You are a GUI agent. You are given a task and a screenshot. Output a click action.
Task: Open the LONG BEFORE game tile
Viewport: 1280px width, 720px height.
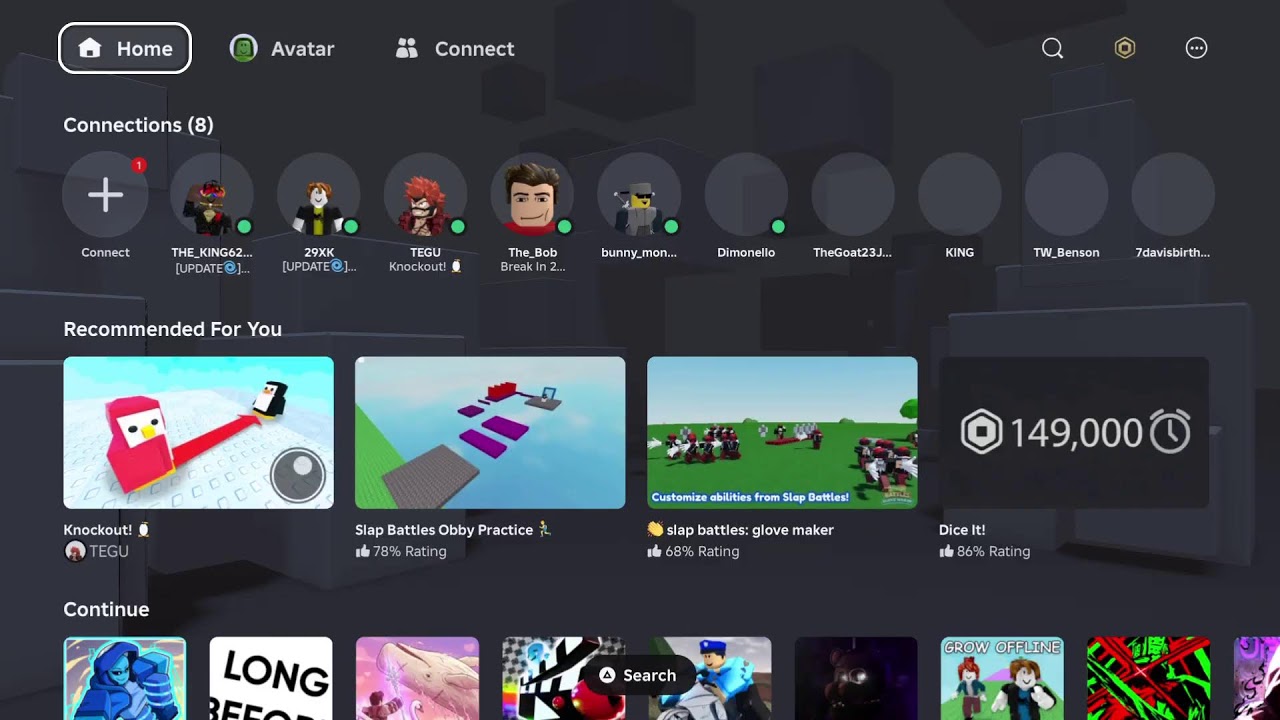[x=271, y=678]
